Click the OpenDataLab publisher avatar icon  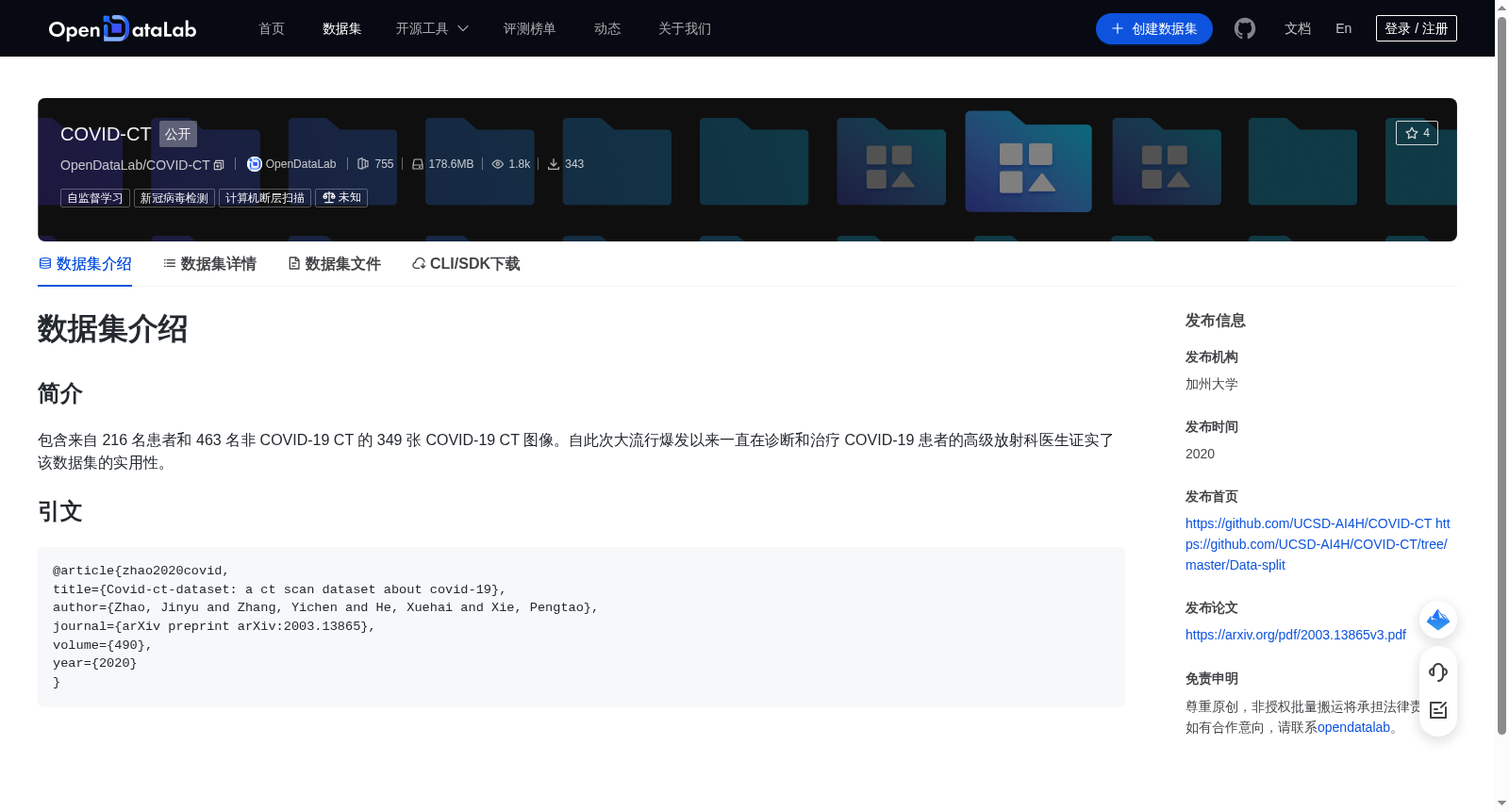point(254,164)
